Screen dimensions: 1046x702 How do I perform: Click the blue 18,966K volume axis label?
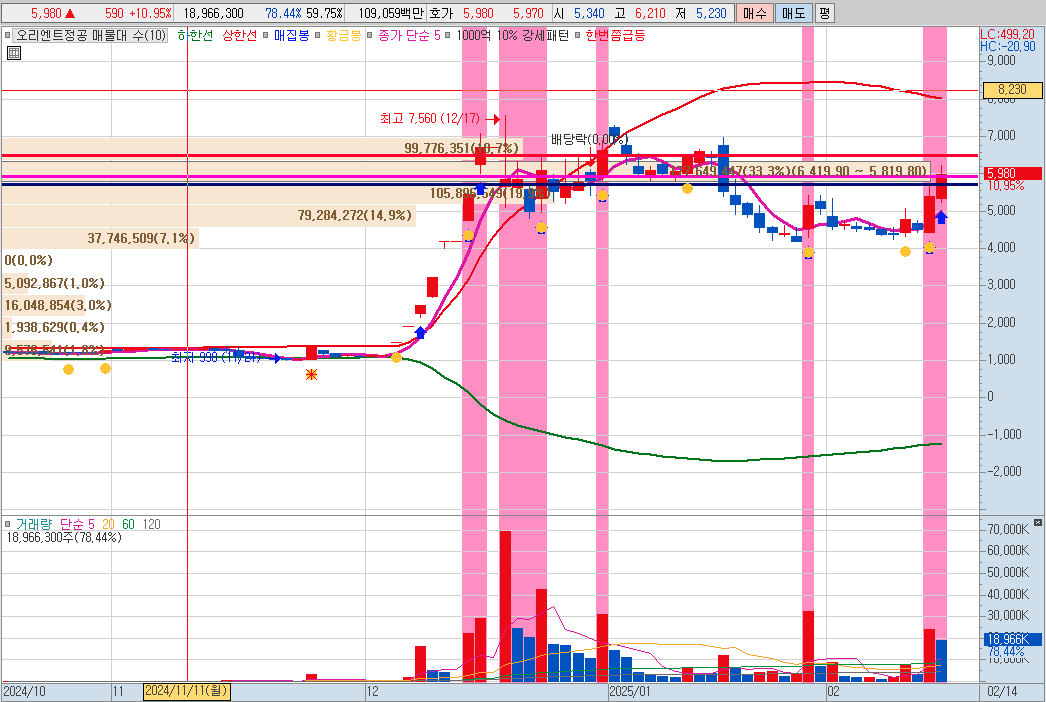click(x=1012, y=639)
